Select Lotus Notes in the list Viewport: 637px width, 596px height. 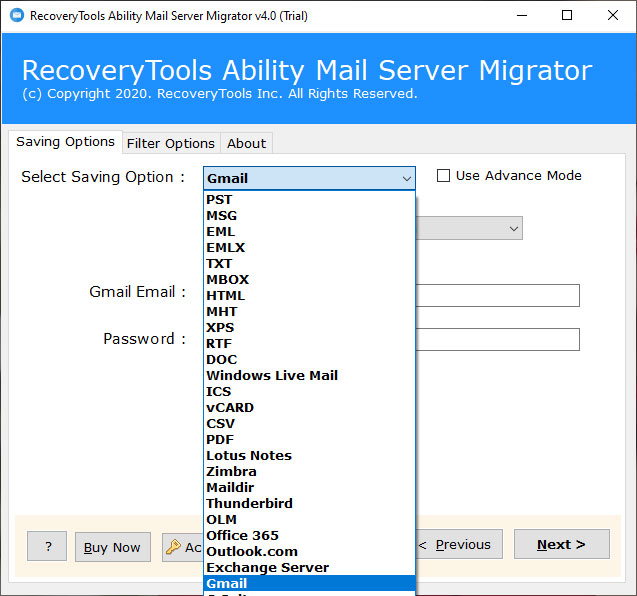coord(309,455)
